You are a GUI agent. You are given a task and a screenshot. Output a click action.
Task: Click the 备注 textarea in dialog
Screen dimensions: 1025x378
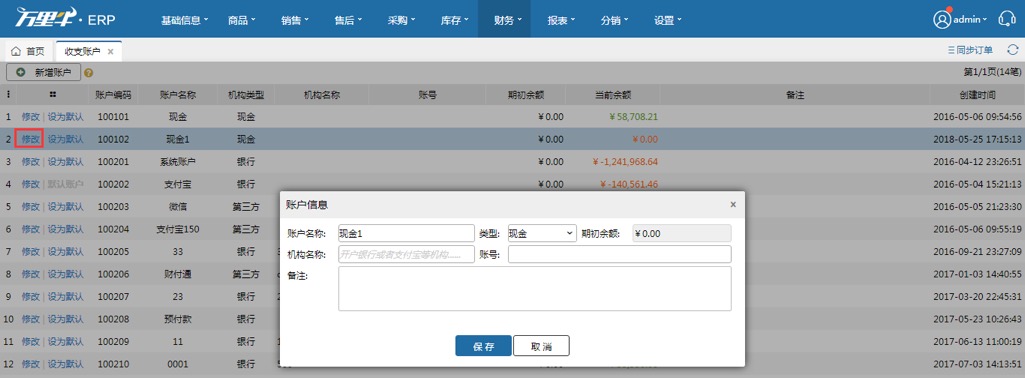pyautogui.click(x=535, y=288)
